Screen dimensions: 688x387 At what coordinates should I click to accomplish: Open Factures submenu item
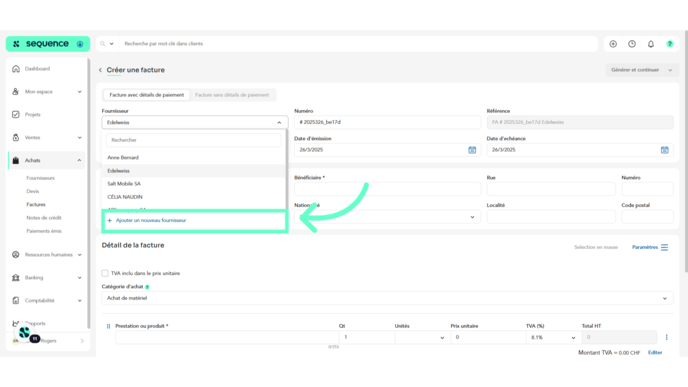pyautogui.click(x=36, y=204)
